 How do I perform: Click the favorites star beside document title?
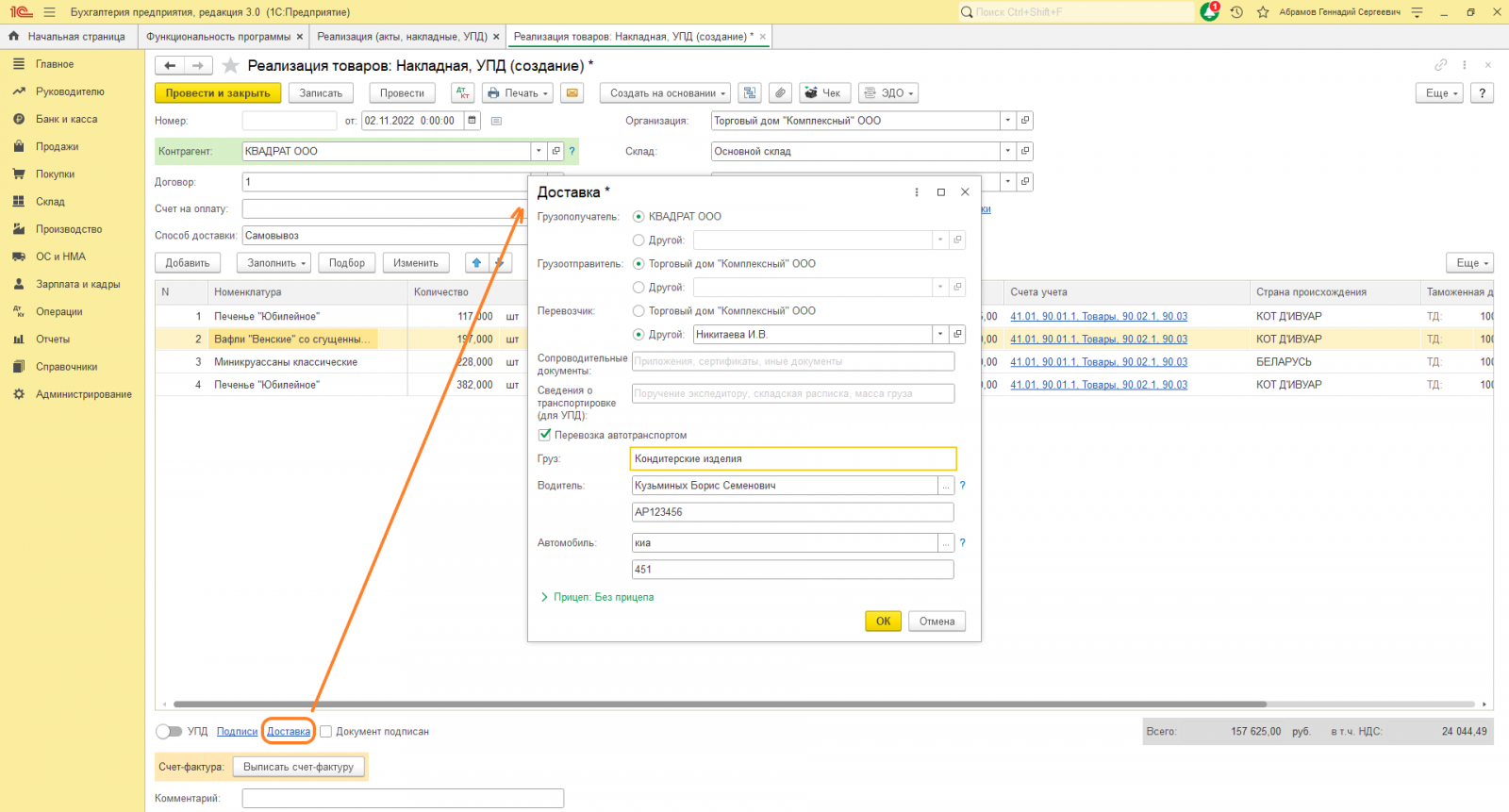(x=231, y=66)
